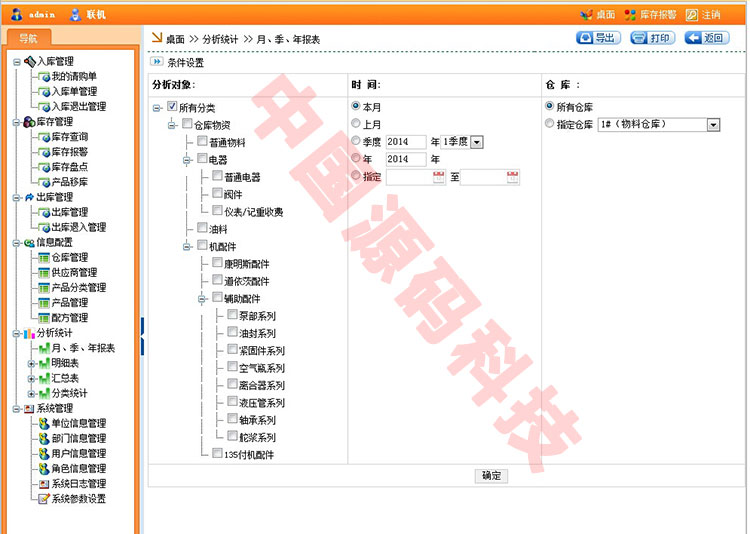
Task: Click the 库存报警 sidebar item icon
Action: click(44, 152)
